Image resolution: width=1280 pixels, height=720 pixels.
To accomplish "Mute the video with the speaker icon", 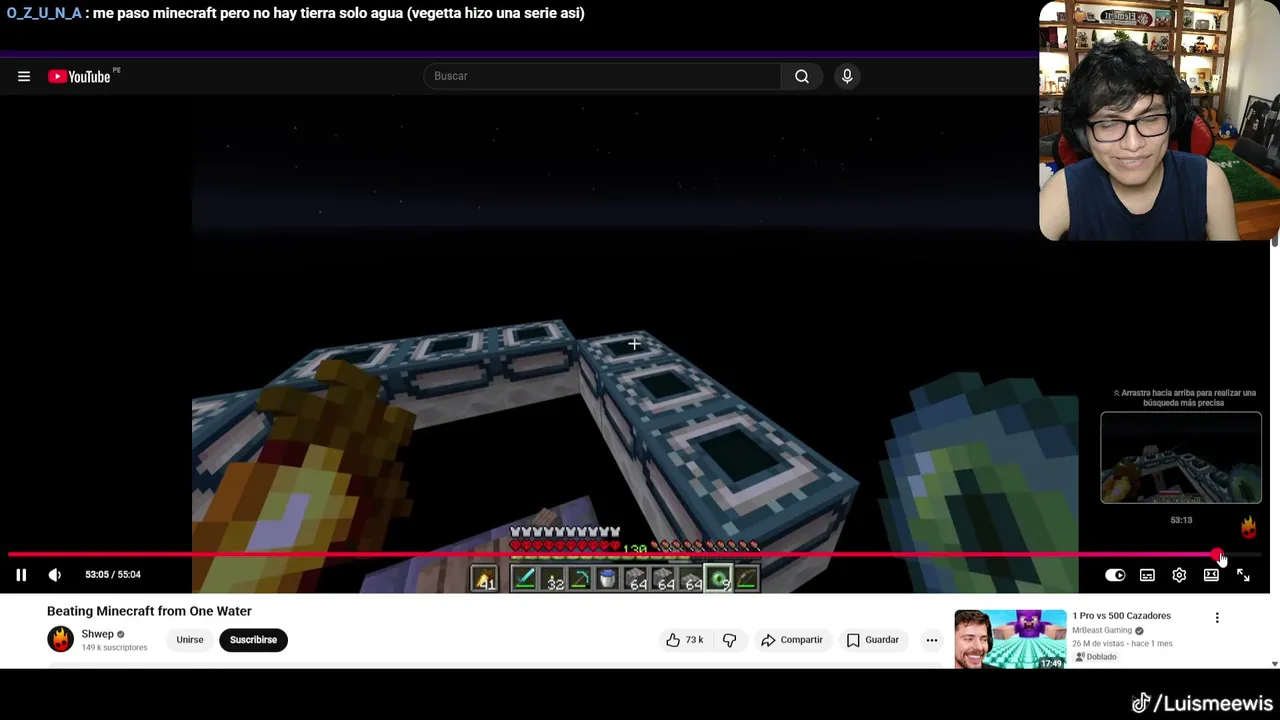I will 55,575.
